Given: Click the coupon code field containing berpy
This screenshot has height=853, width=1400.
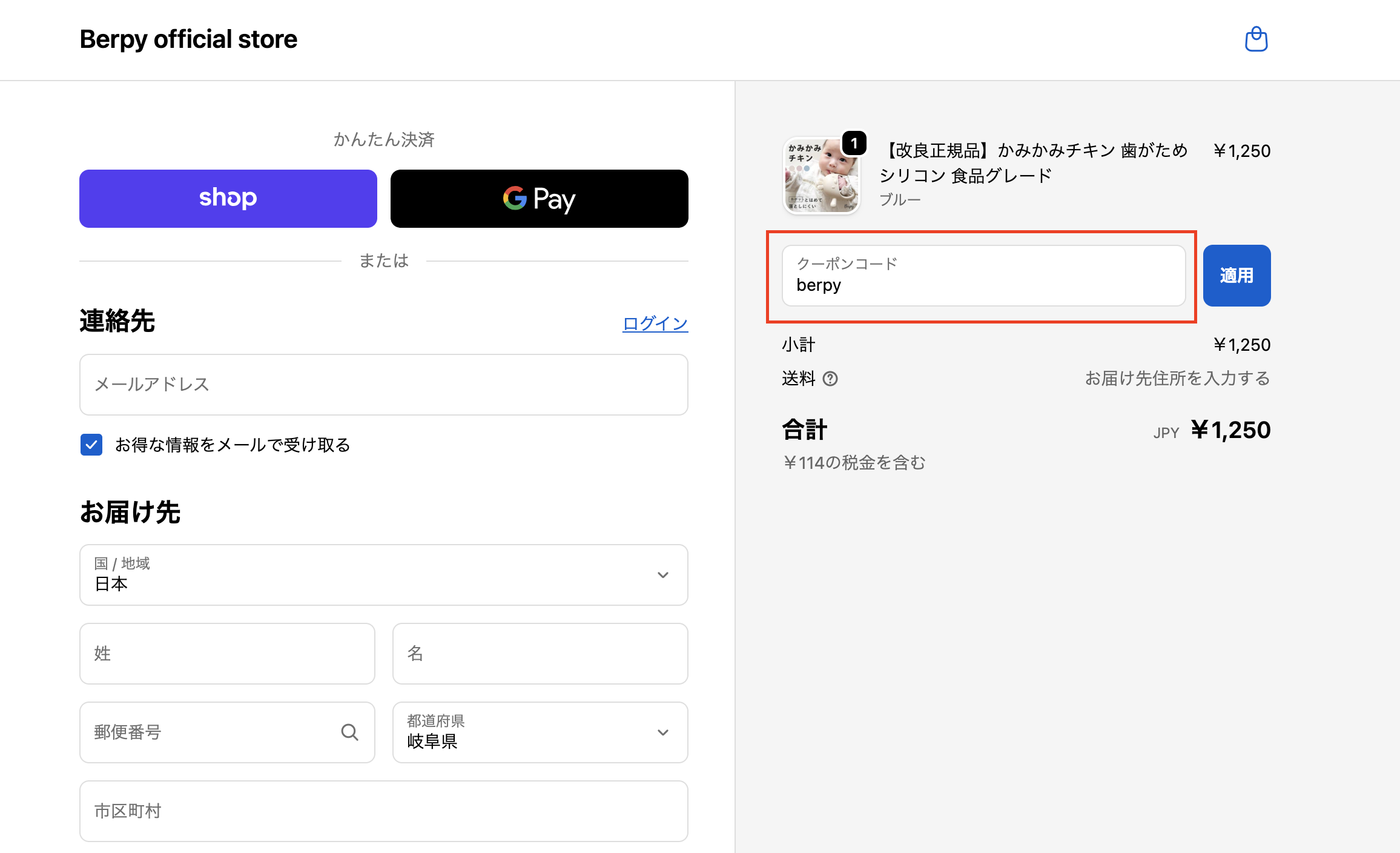Looking at the screenshot, I should (983, 276).
